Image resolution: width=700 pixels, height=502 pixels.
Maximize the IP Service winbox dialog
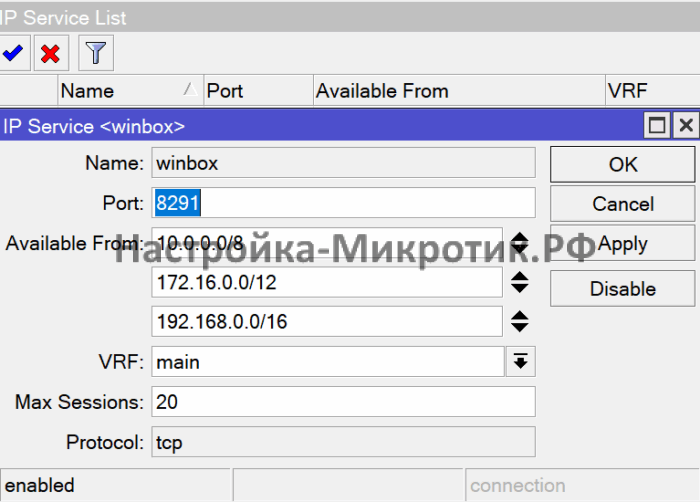[657, 126]
